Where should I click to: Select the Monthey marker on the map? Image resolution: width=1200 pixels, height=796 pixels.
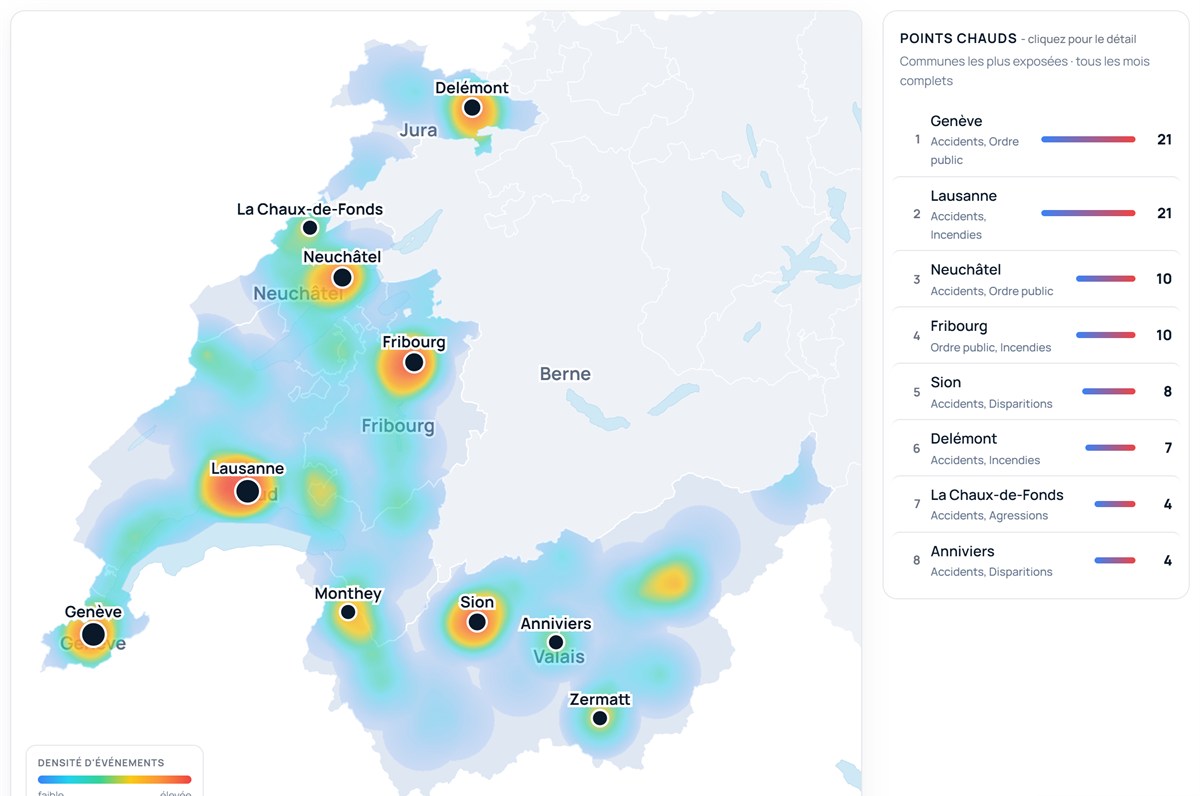click(348, 612)
